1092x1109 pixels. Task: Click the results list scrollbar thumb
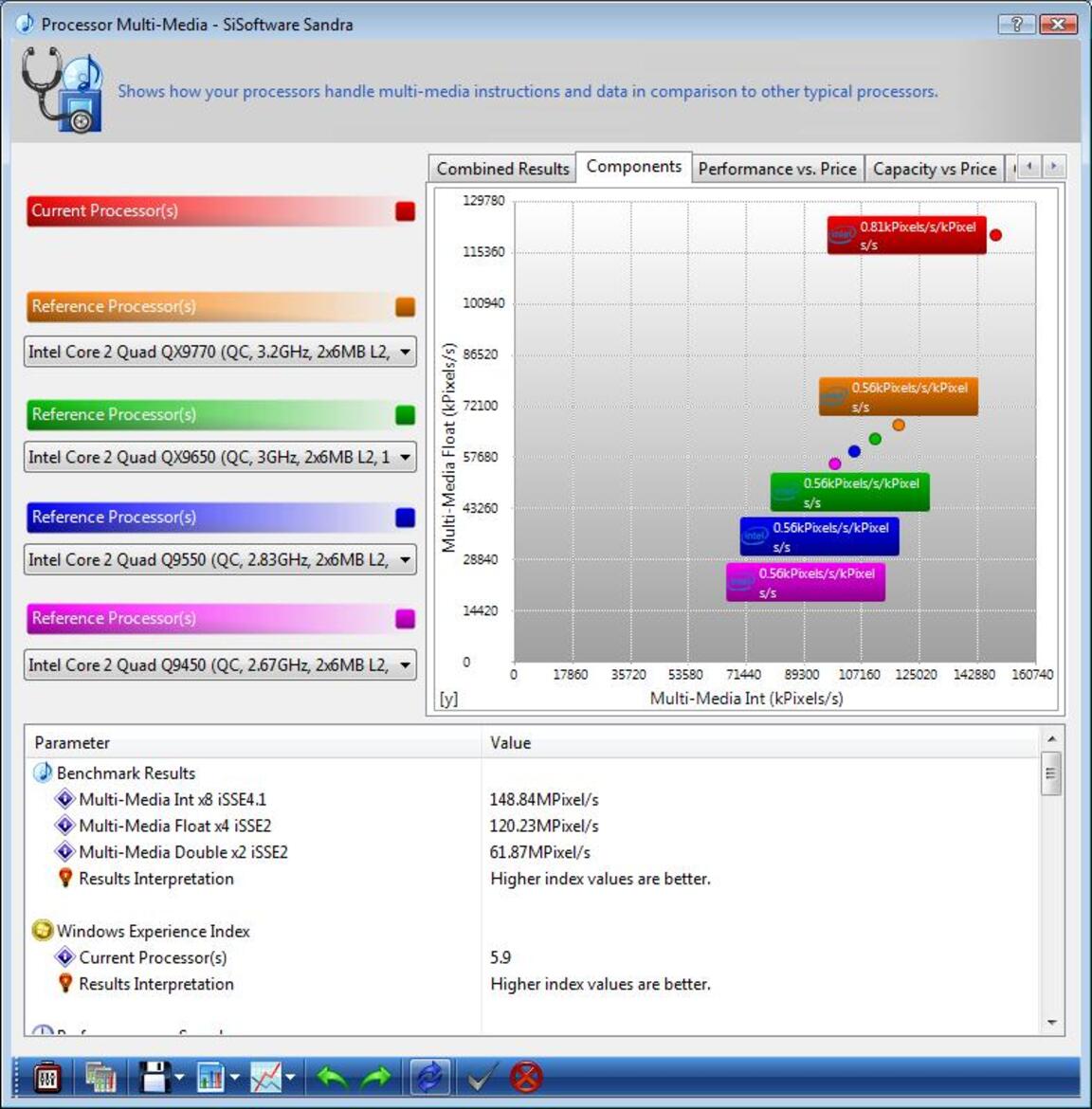point(1051,773)
